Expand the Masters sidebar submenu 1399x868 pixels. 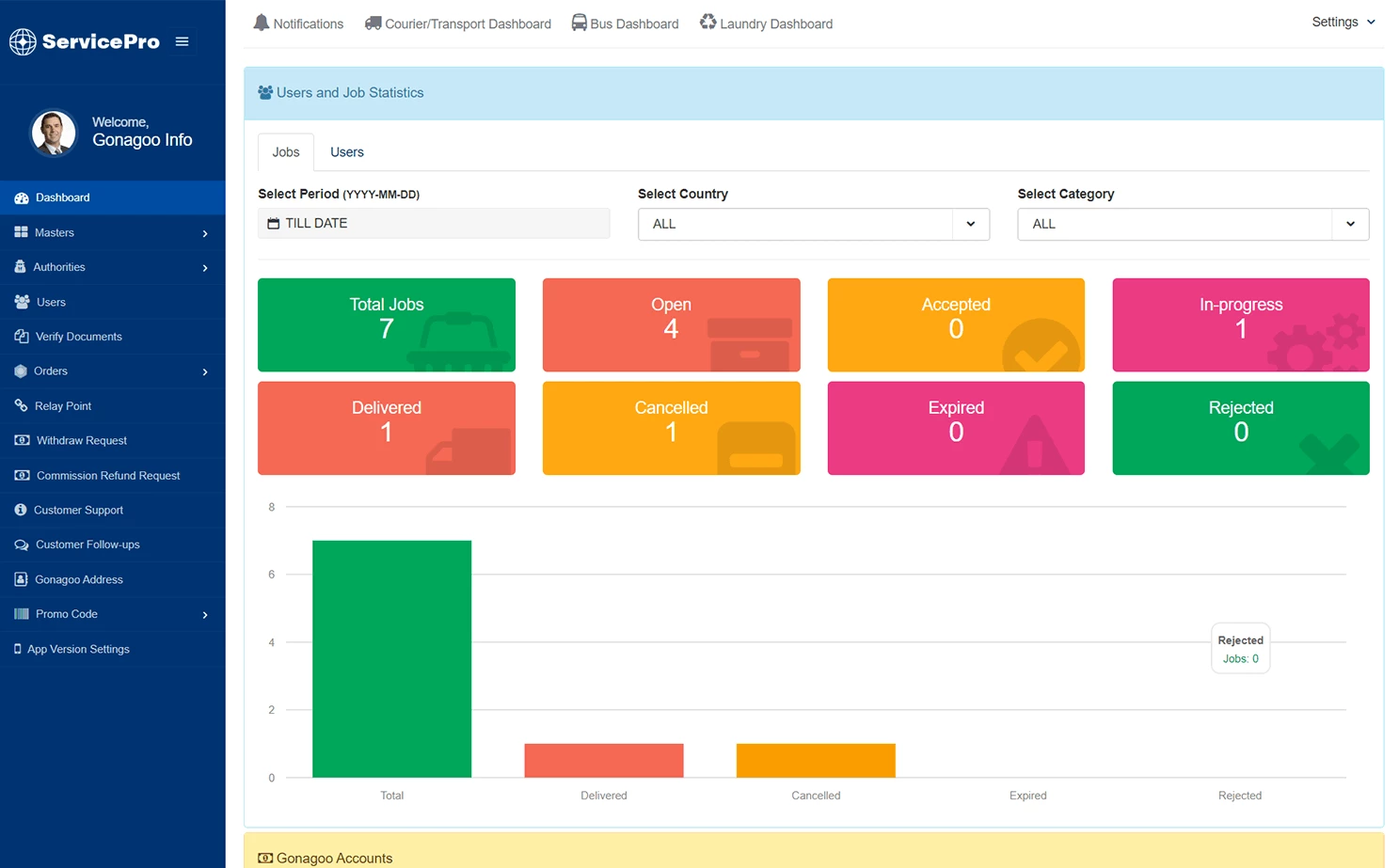point(55,232)
